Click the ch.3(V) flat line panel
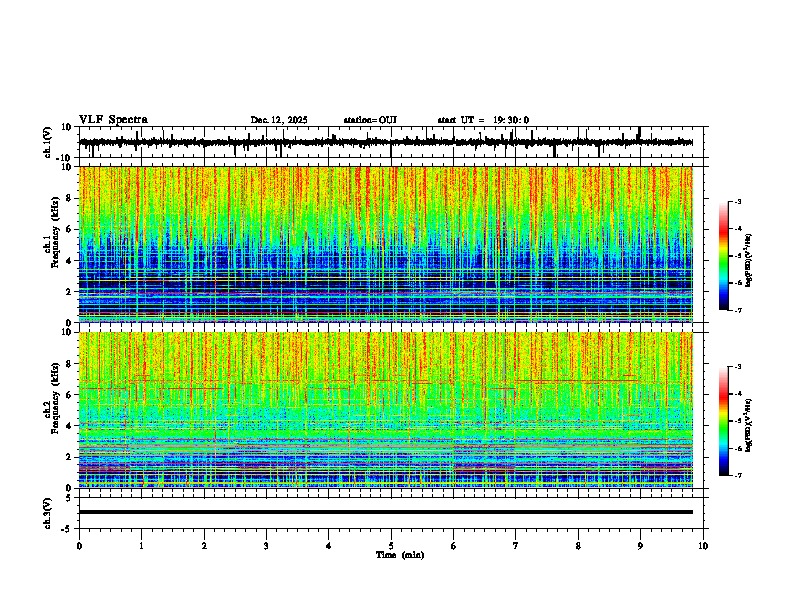Screen dimensions: 792x612 pos(393,513)
